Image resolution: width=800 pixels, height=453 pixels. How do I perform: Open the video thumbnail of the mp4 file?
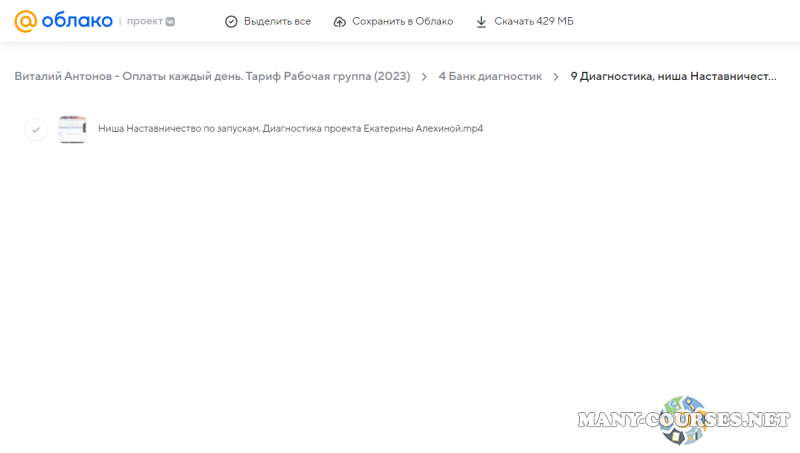pyautogui.click(x=72, y=129)
